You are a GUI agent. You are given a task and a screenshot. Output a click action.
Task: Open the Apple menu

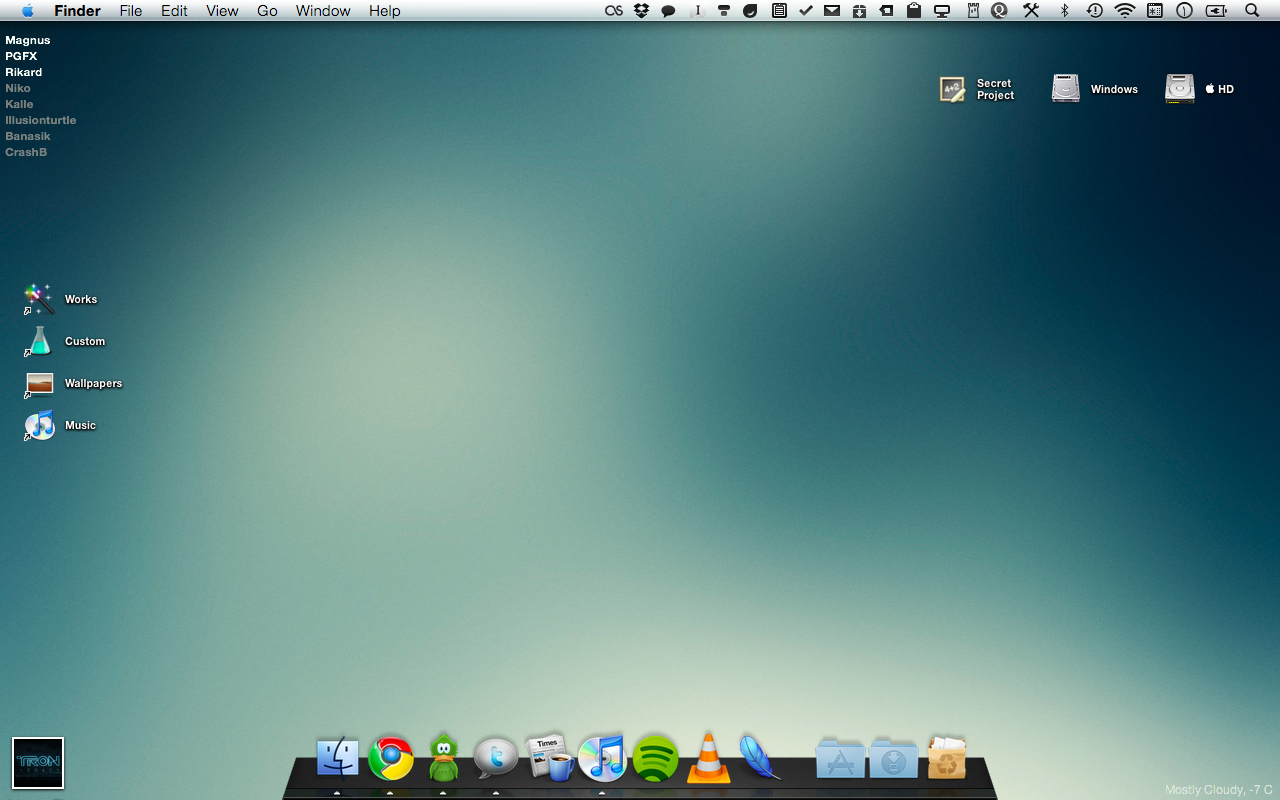coord(27,10)
